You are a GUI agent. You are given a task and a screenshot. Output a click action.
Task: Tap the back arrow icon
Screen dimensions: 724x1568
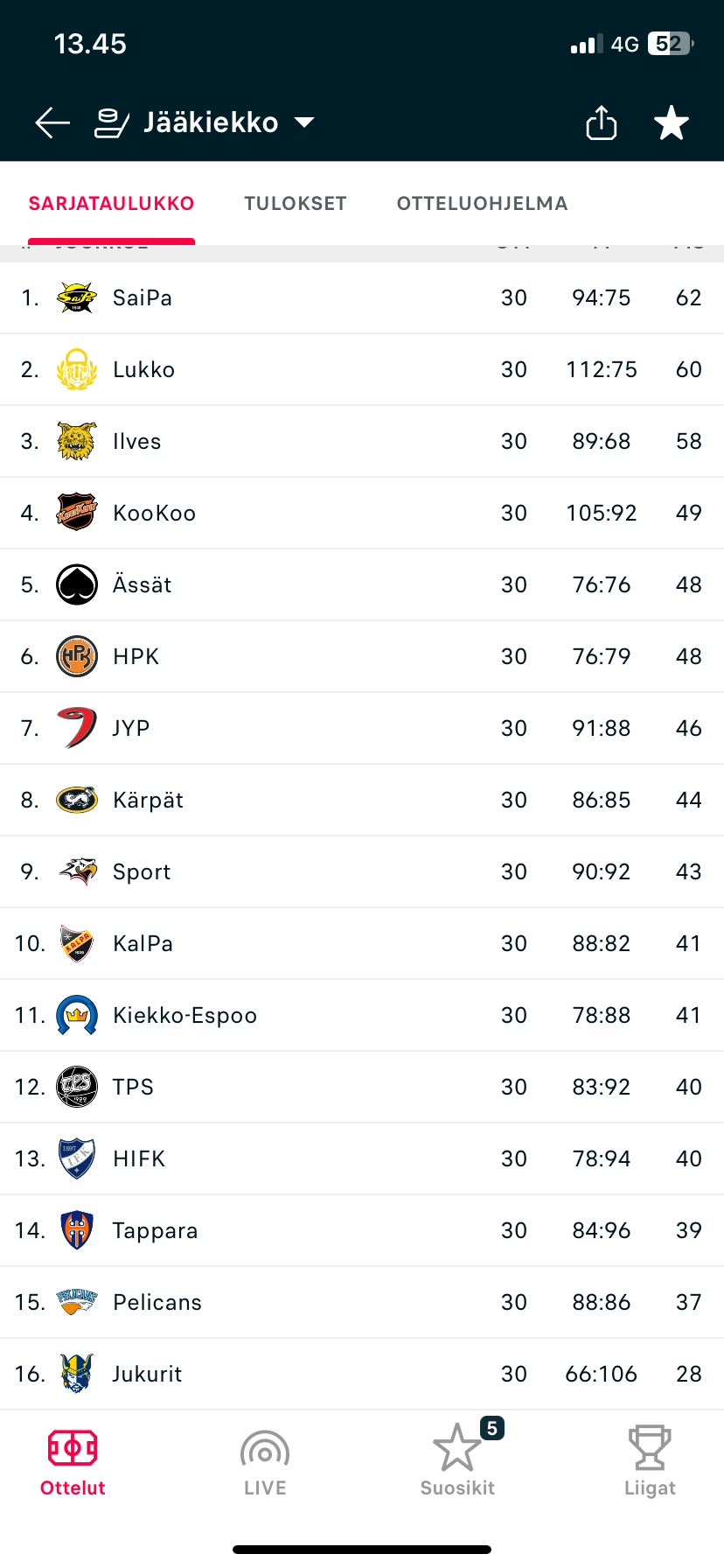click(52, 122)
